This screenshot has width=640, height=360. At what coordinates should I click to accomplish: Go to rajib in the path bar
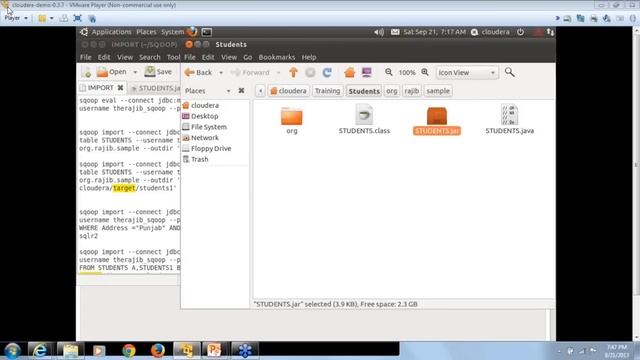tap(411, 91)
